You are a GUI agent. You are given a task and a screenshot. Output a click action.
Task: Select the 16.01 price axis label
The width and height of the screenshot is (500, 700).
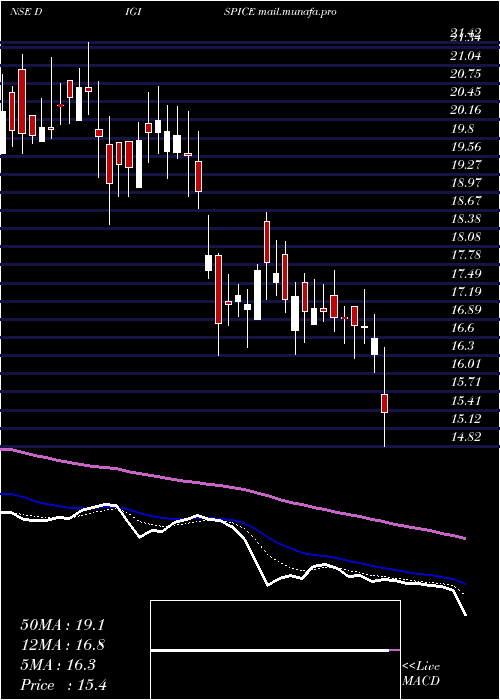tap(466, 364)
